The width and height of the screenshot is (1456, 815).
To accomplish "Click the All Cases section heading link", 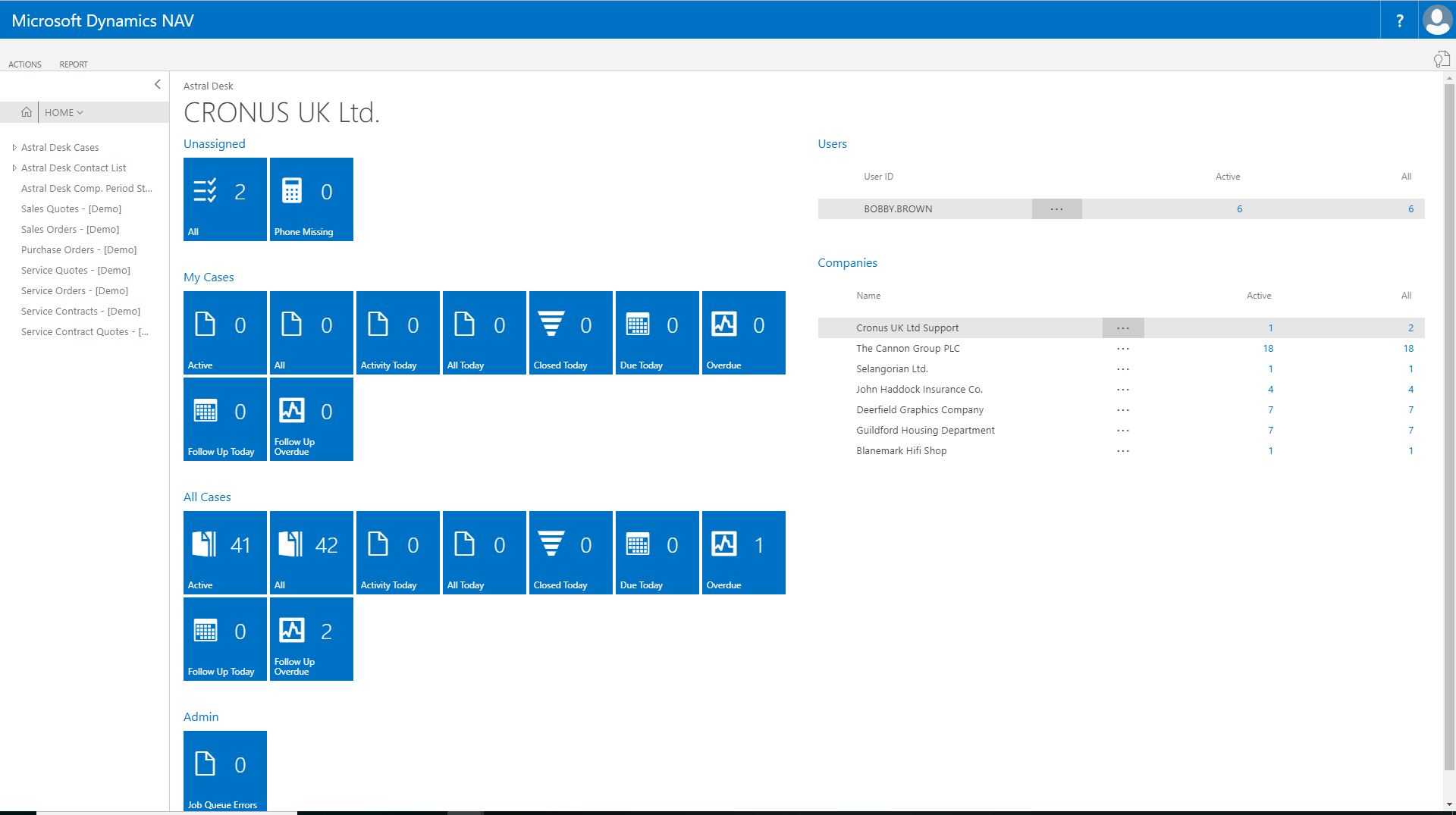I will tap(207, 497).
